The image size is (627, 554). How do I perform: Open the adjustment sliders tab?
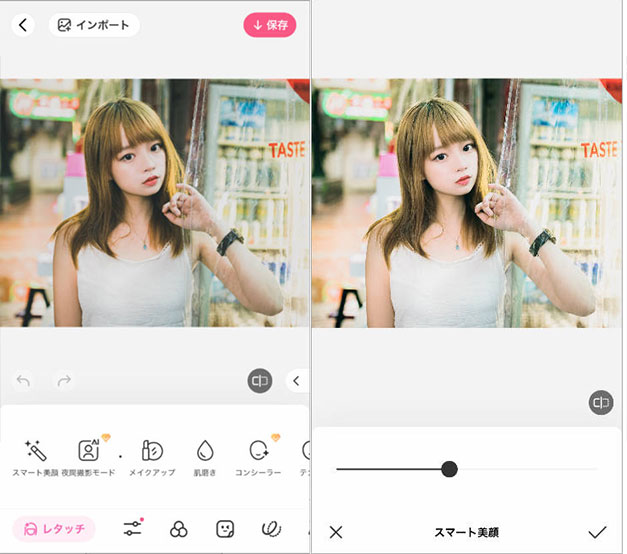click(133, 528)
